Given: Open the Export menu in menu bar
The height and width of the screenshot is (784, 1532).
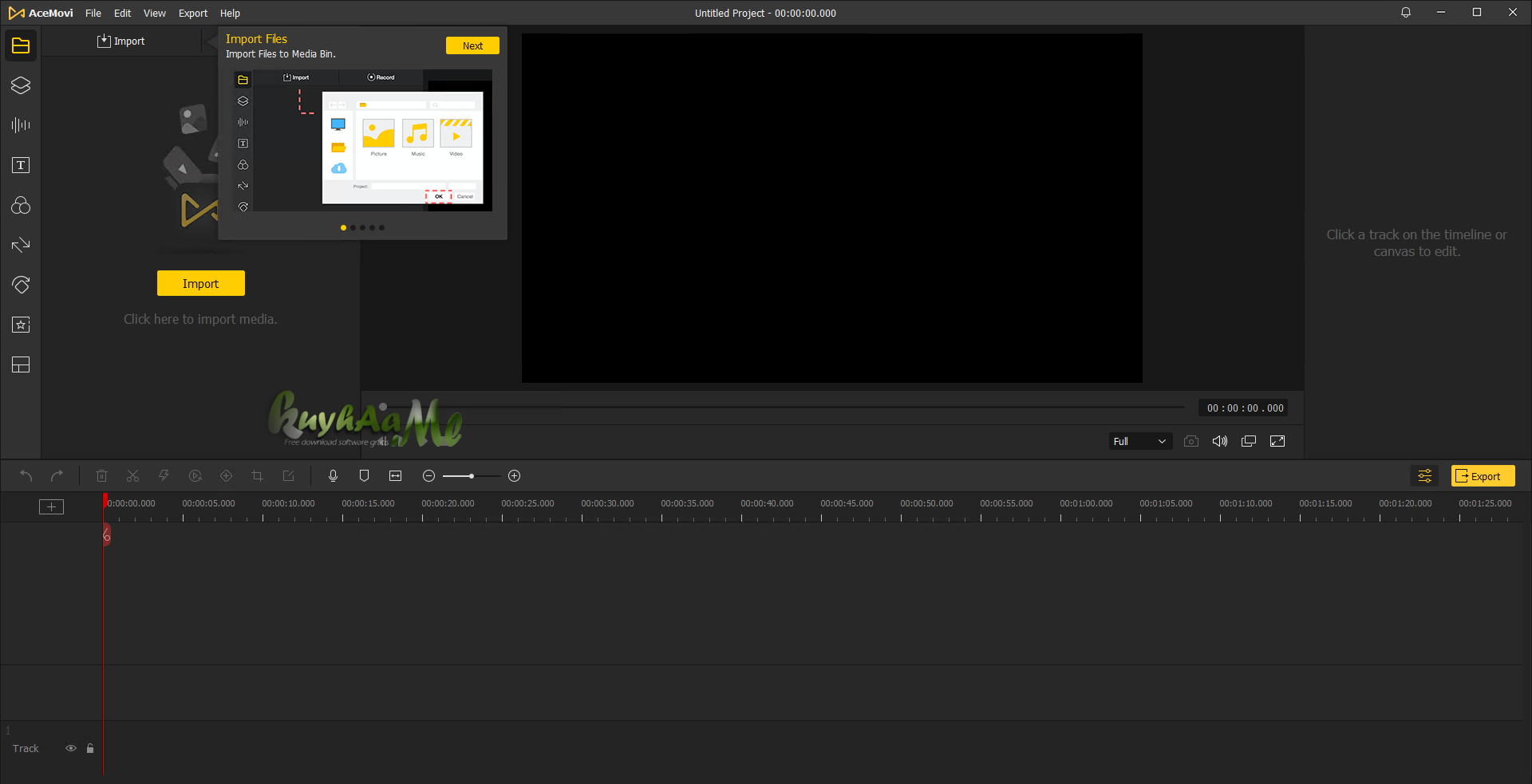Looking at the screenshot, I should click(193, 13).
